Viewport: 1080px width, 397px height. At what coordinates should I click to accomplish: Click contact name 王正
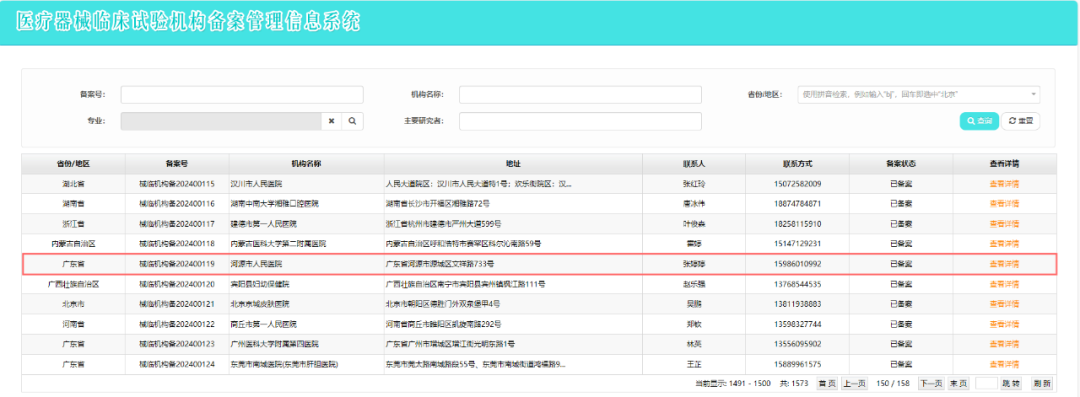pos(694,364)
